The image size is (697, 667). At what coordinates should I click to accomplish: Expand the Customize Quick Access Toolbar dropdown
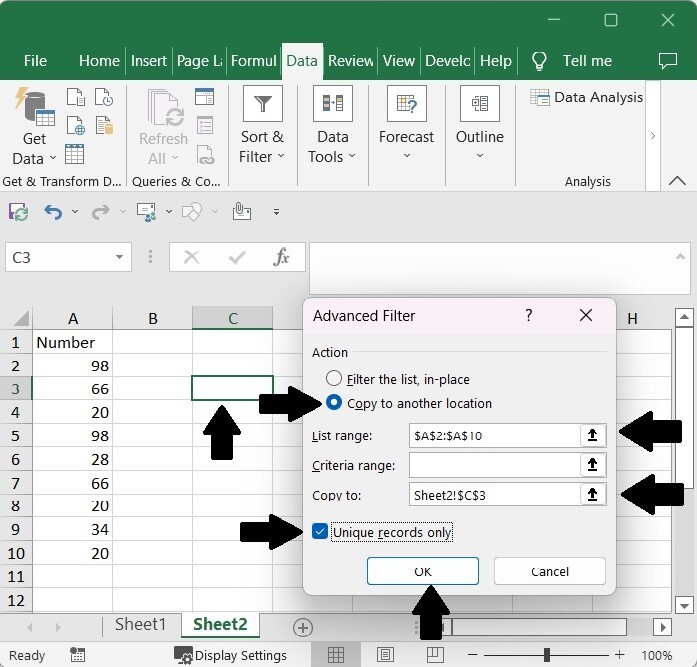pos(276,212)
